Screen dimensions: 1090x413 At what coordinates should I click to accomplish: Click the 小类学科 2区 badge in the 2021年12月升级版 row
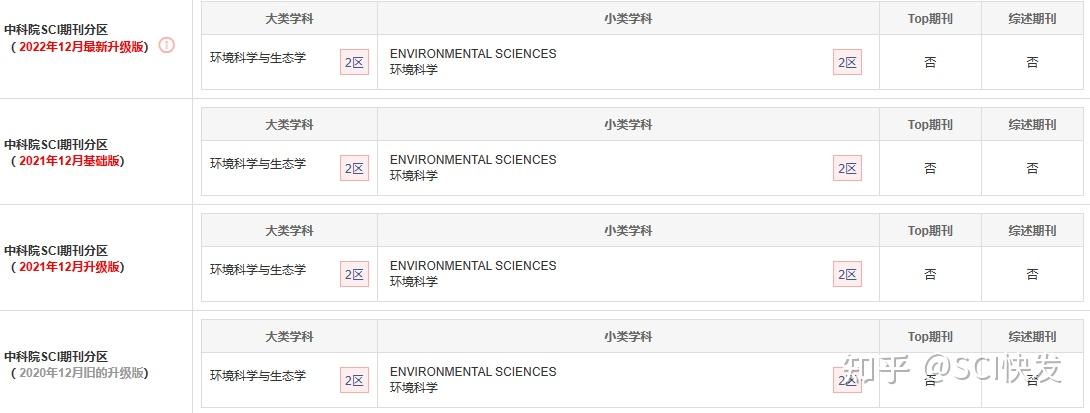847,274
